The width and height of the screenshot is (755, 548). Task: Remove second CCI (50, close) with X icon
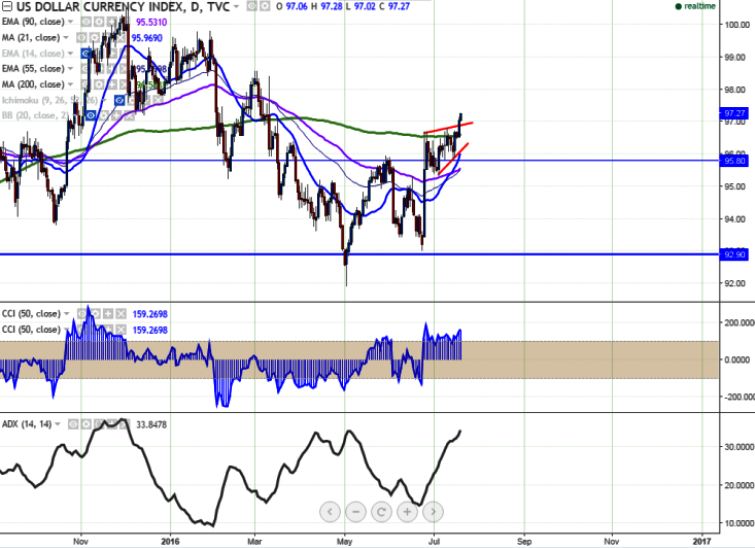click(x=121, y=330)
